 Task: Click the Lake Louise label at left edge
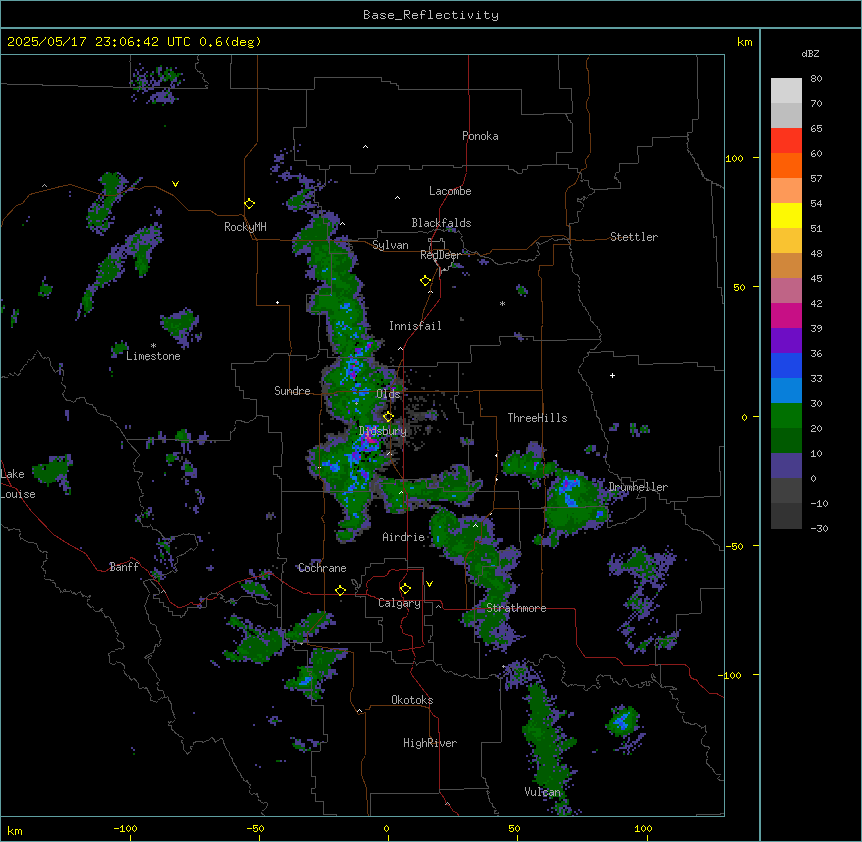coord(18,484)
